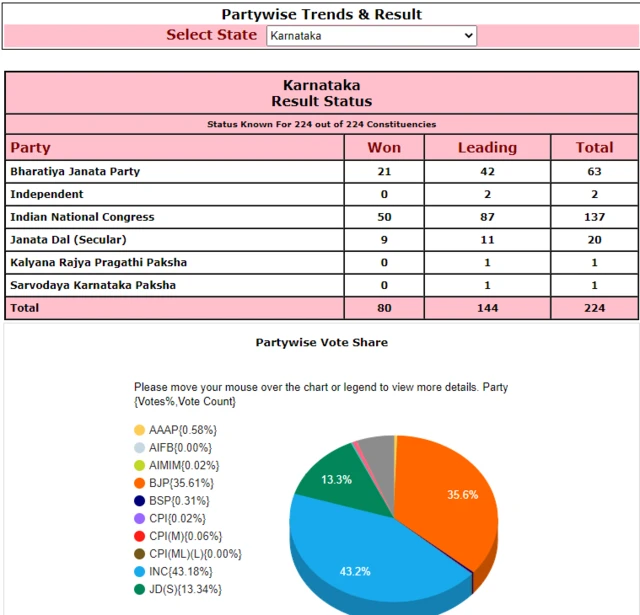Select the AIMIM legend marker
This screenshot has width=640, height=615.
[x=139, y=466]
